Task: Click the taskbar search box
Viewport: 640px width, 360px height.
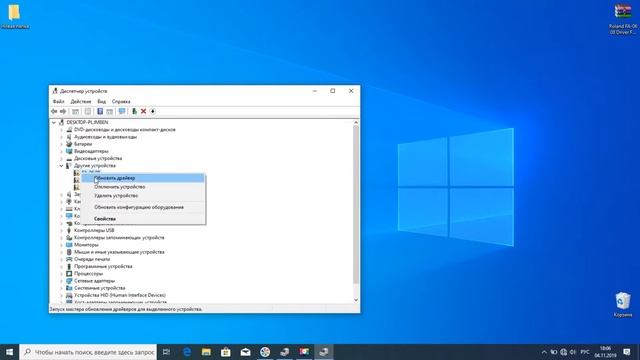Action: point(88,352)
